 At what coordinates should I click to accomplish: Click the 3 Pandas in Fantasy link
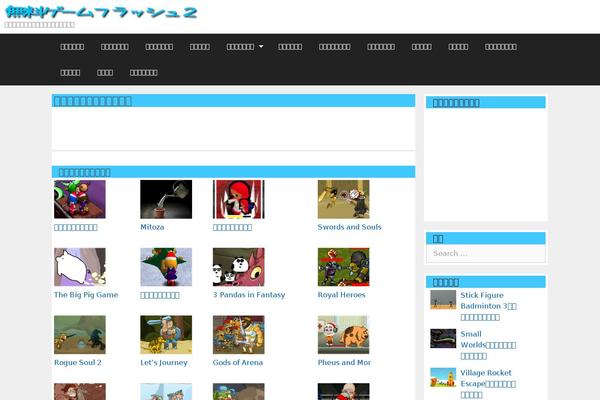249,295
